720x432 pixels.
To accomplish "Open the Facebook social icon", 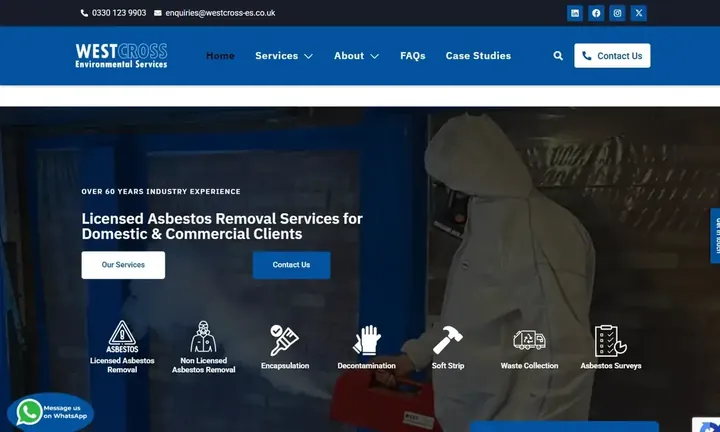I will click(596, 13).
